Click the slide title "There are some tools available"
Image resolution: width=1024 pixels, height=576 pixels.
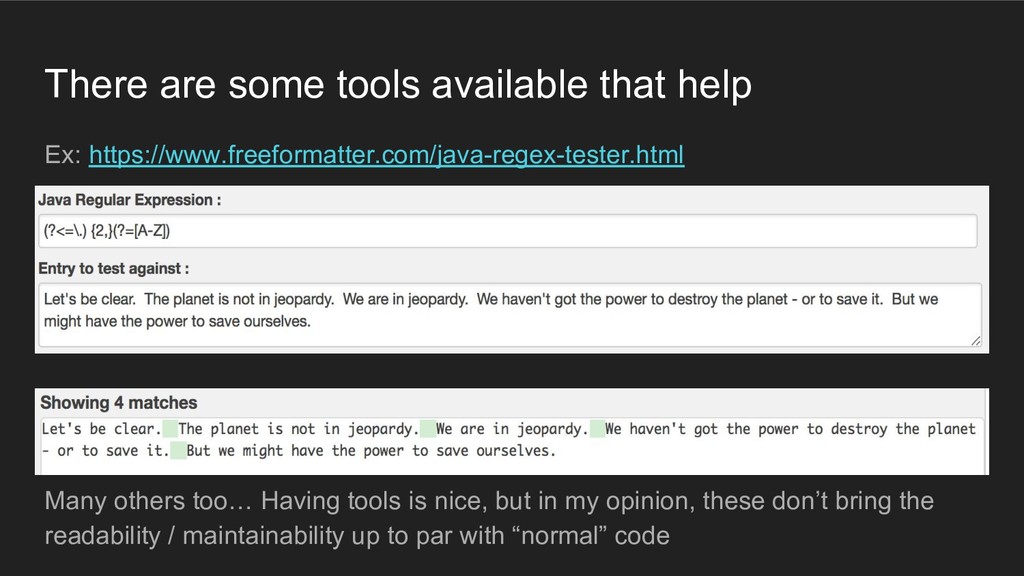397,87
